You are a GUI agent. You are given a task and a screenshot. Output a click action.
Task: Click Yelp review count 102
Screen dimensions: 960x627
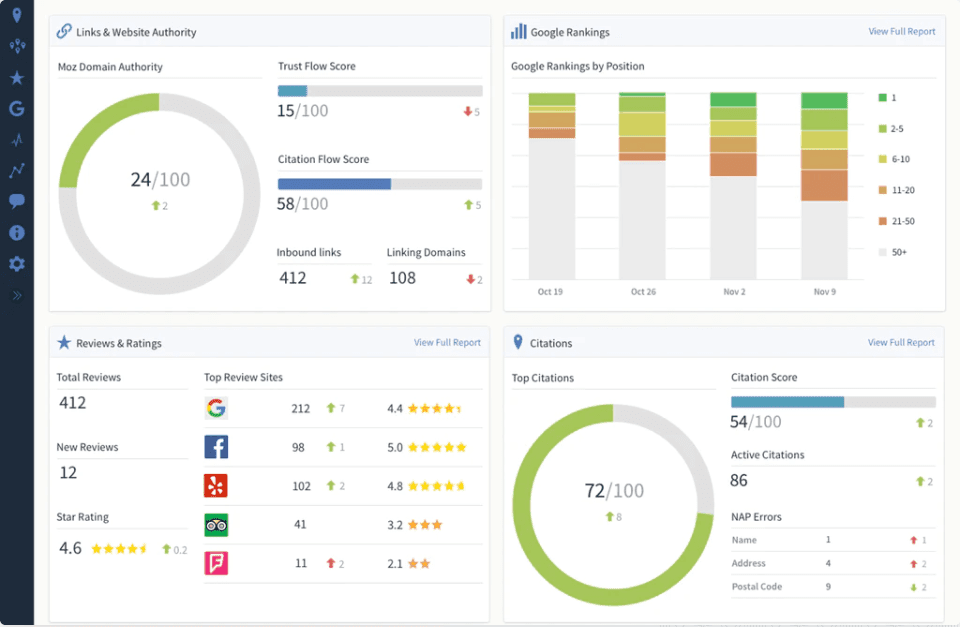point(301,486)
